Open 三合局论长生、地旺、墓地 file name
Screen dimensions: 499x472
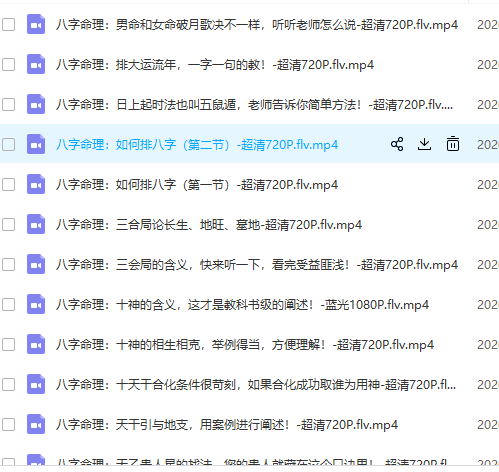209,225
